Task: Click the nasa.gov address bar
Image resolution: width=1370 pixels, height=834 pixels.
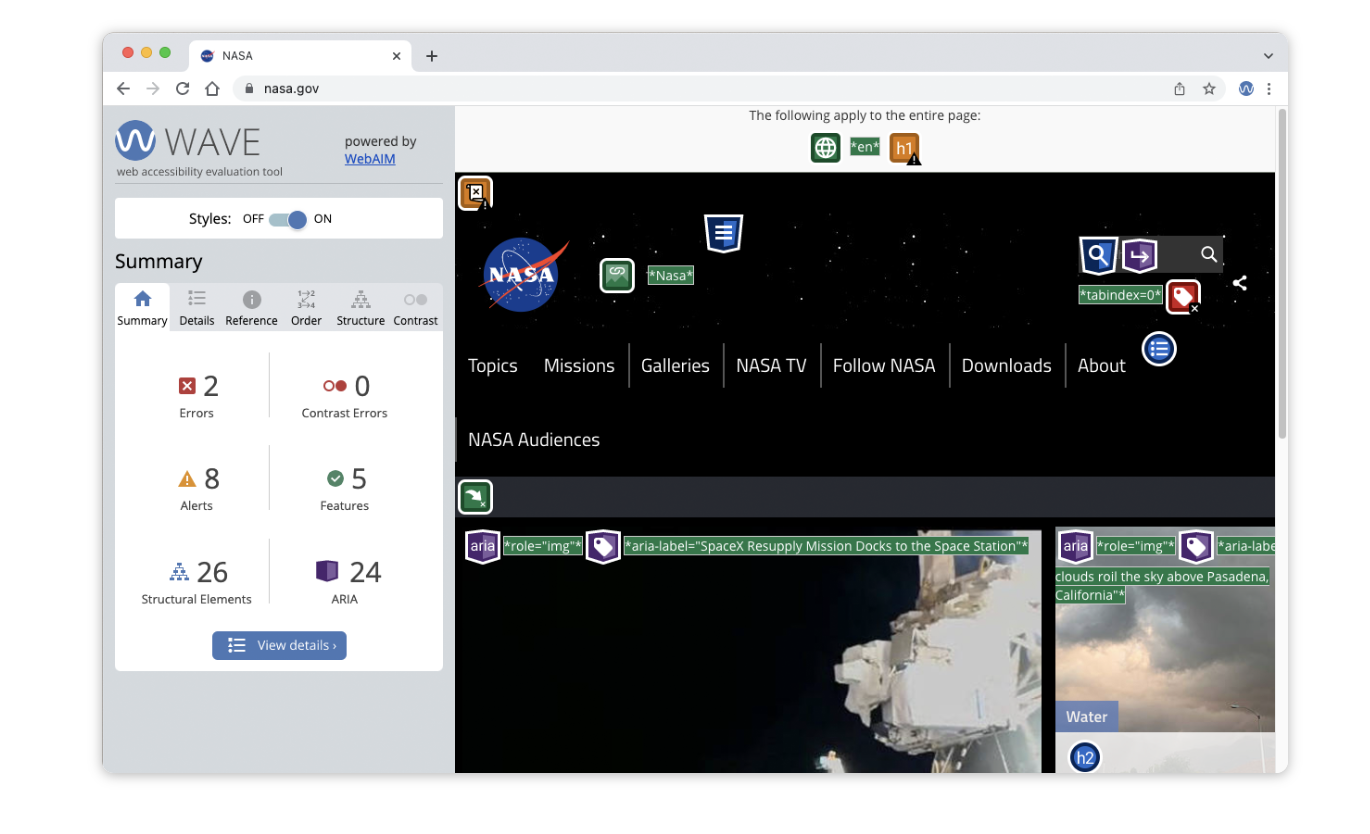Action: 700,89
